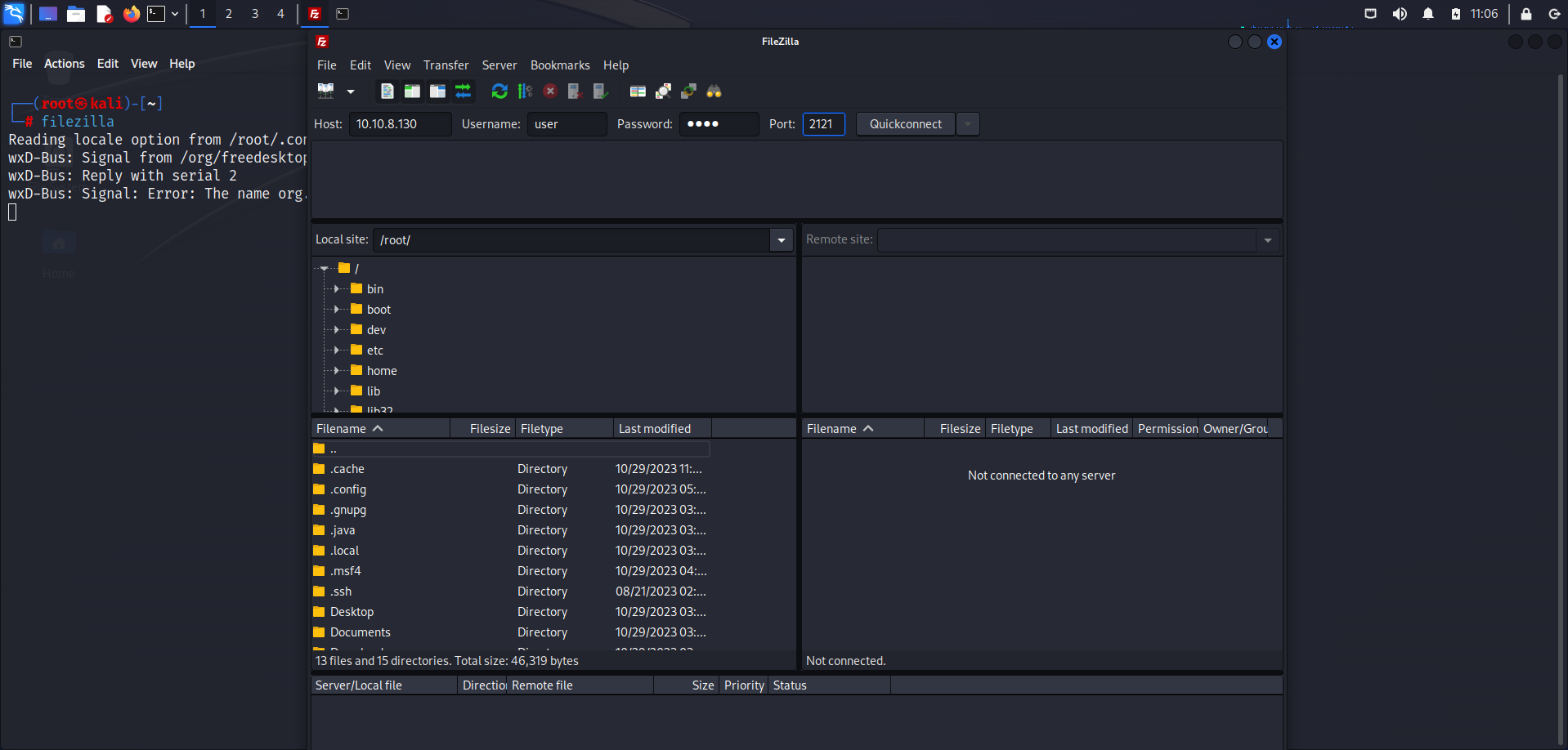Toggle synchronized browsing icon
Screen dimensions: 1568x750
(x=688, y=92)
